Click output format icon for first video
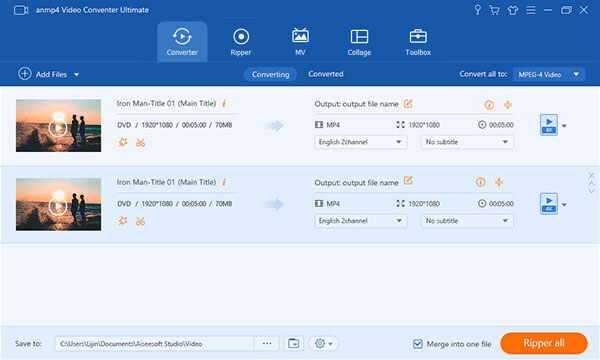Image resolution: width=600 pixels, height=360 pixels. point(549,125)
